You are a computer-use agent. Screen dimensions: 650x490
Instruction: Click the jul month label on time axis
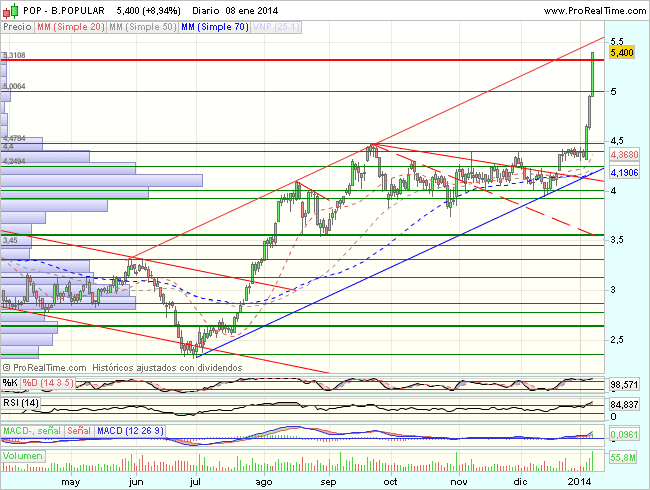click(x=195, y=482)
